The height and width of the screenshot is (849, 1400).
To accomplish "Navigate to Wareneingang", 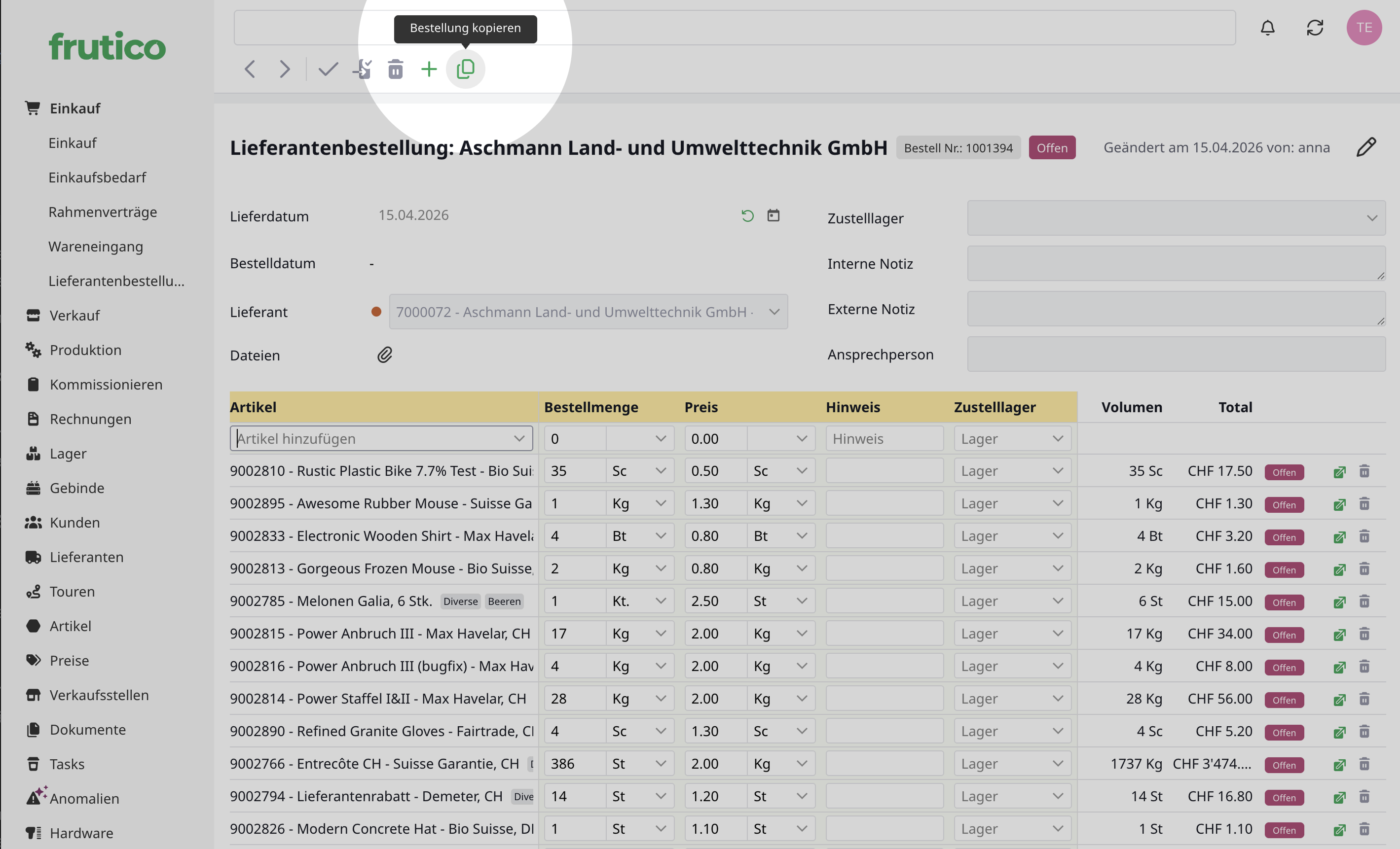I will 96,247.
